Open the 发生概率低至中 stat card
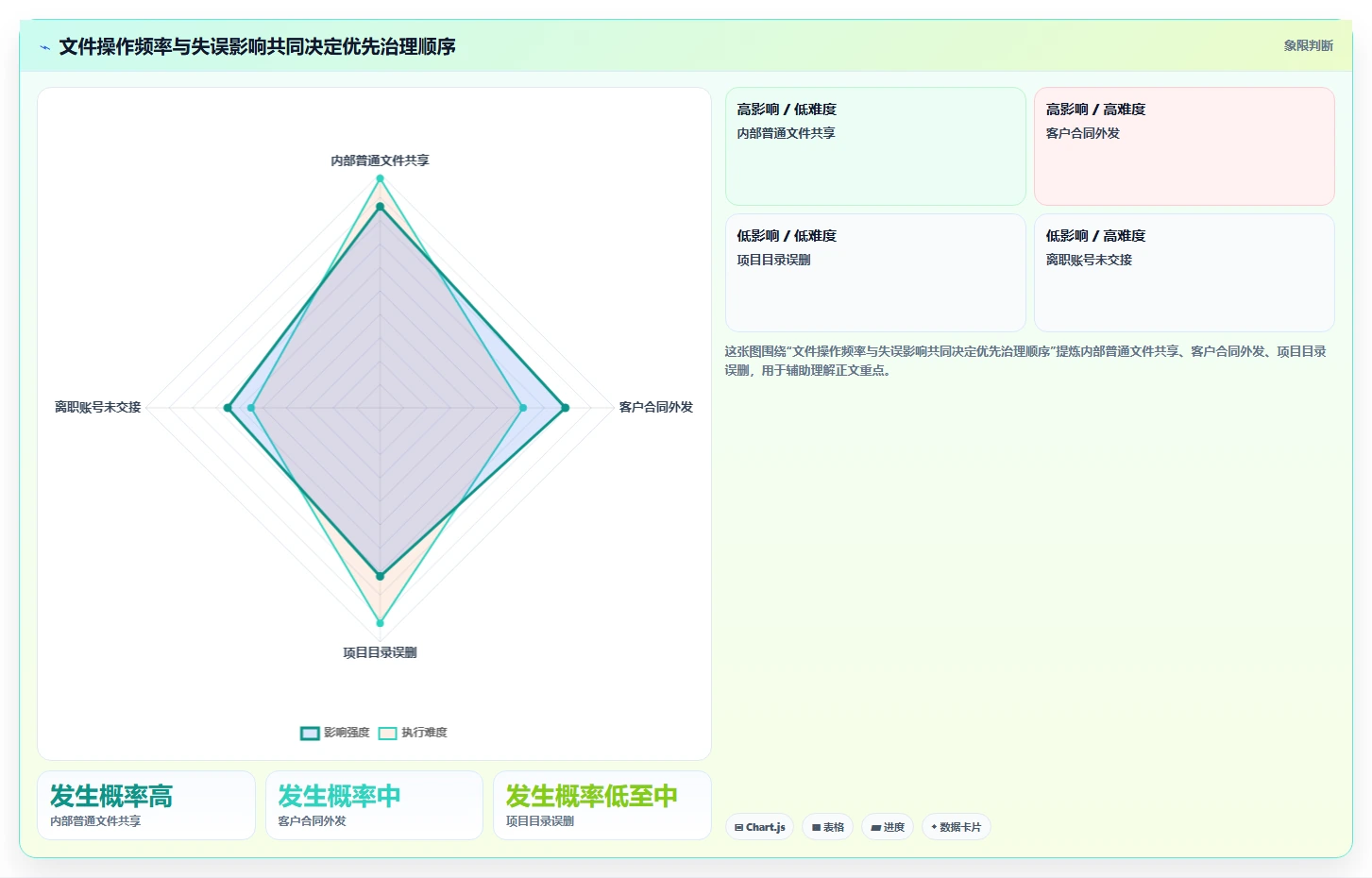The width and height of the screenshot is (1372, 878). click(x=601, y=805)
